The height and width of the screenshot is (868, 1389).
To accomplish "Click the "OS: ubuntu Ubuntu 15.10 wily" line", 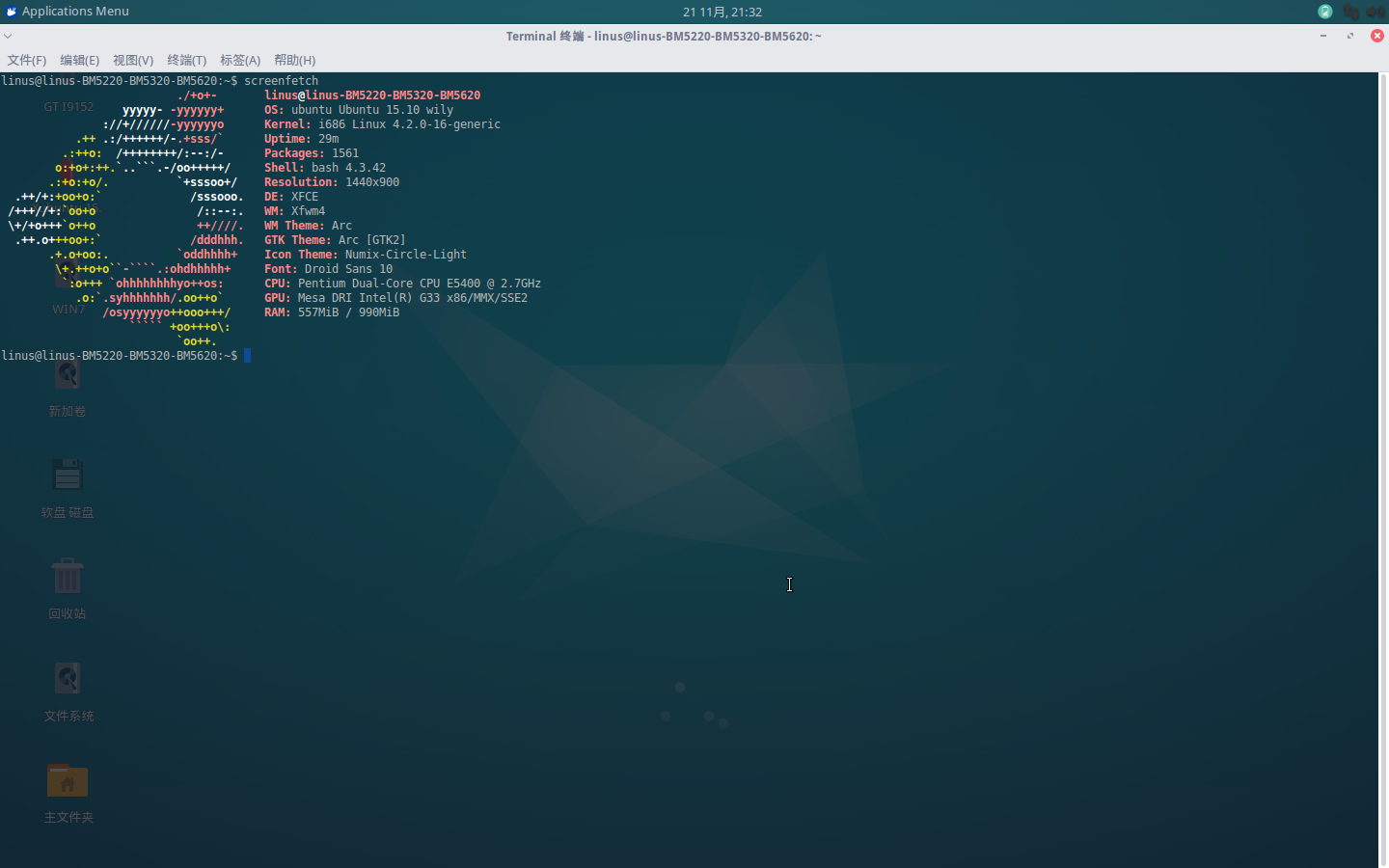I will tap(359, 110).
